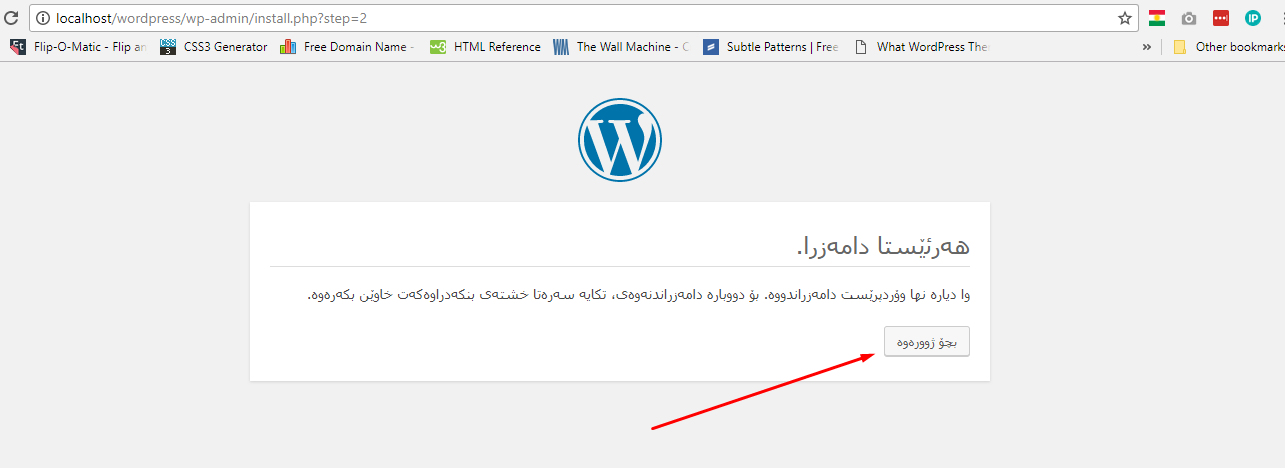Image resolution: width=1285 pixels, height=468 pixels.
Task: Open CSS3 Generator bookmark
Action: (x=213, y=46)
